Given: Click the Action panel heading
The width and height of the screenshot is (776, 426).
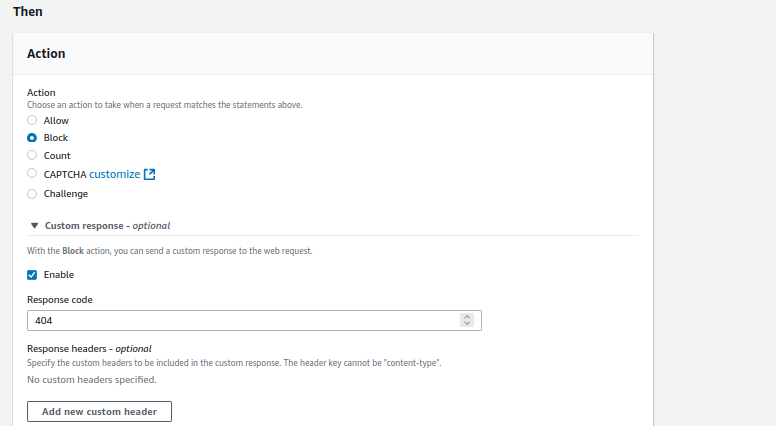Looking at the screenshot, I should click(46, 53).
